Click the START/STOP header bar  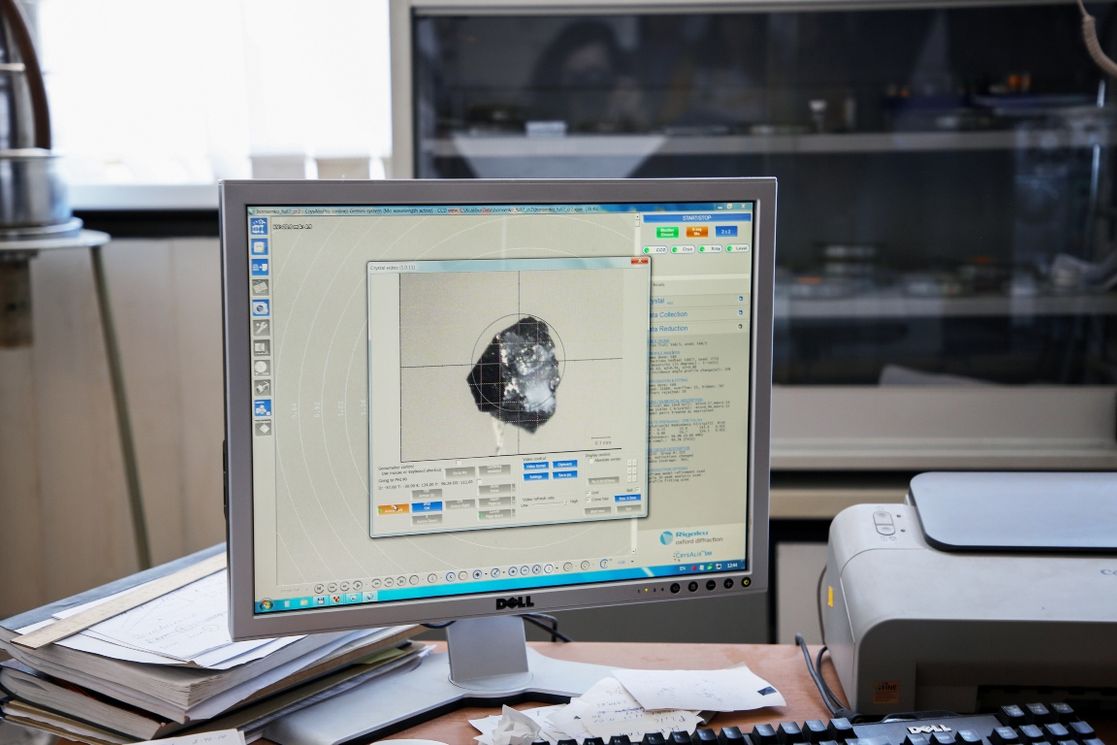click(697, 218)
